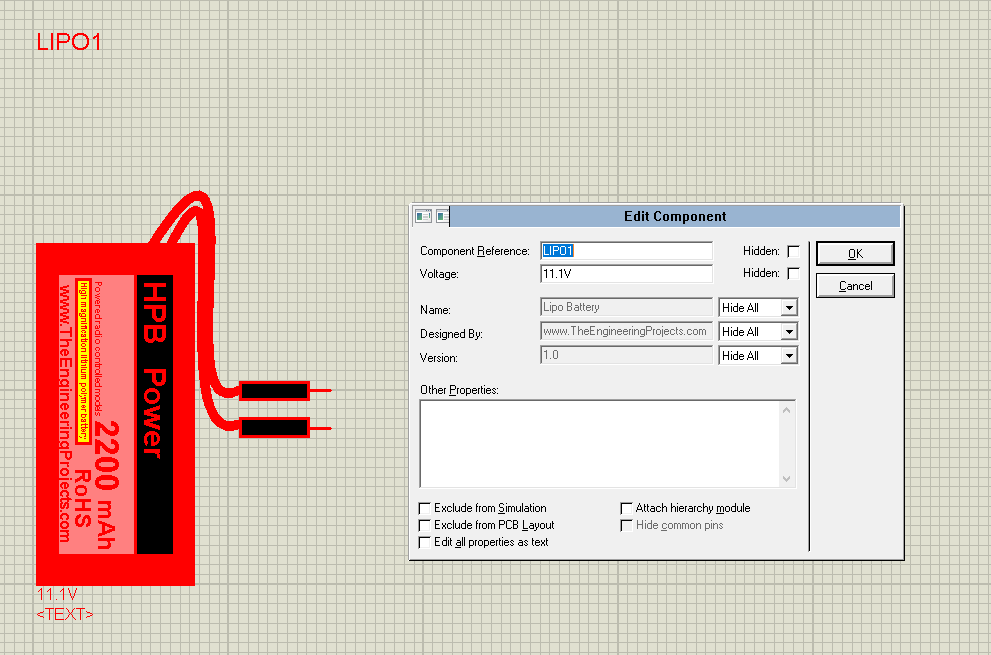This screenshot has height=655, width=991.
Task: Click the Other Properties scrollbar up arrow
Action: click(786, 410)
